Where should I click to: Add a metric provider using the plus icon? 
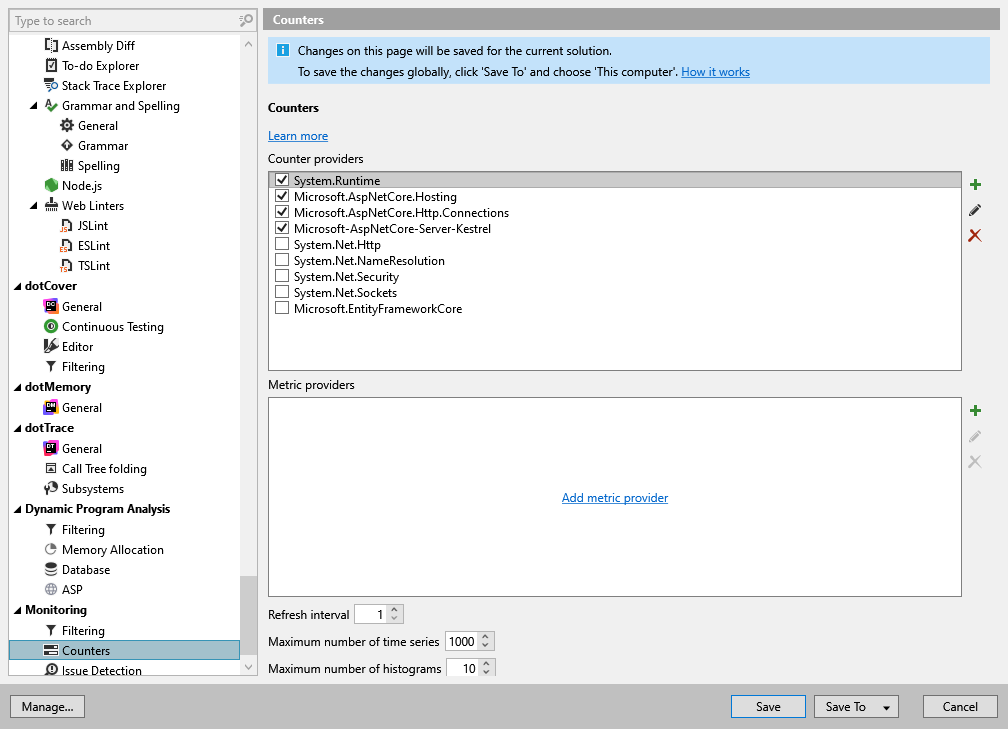tap(975, 410)
